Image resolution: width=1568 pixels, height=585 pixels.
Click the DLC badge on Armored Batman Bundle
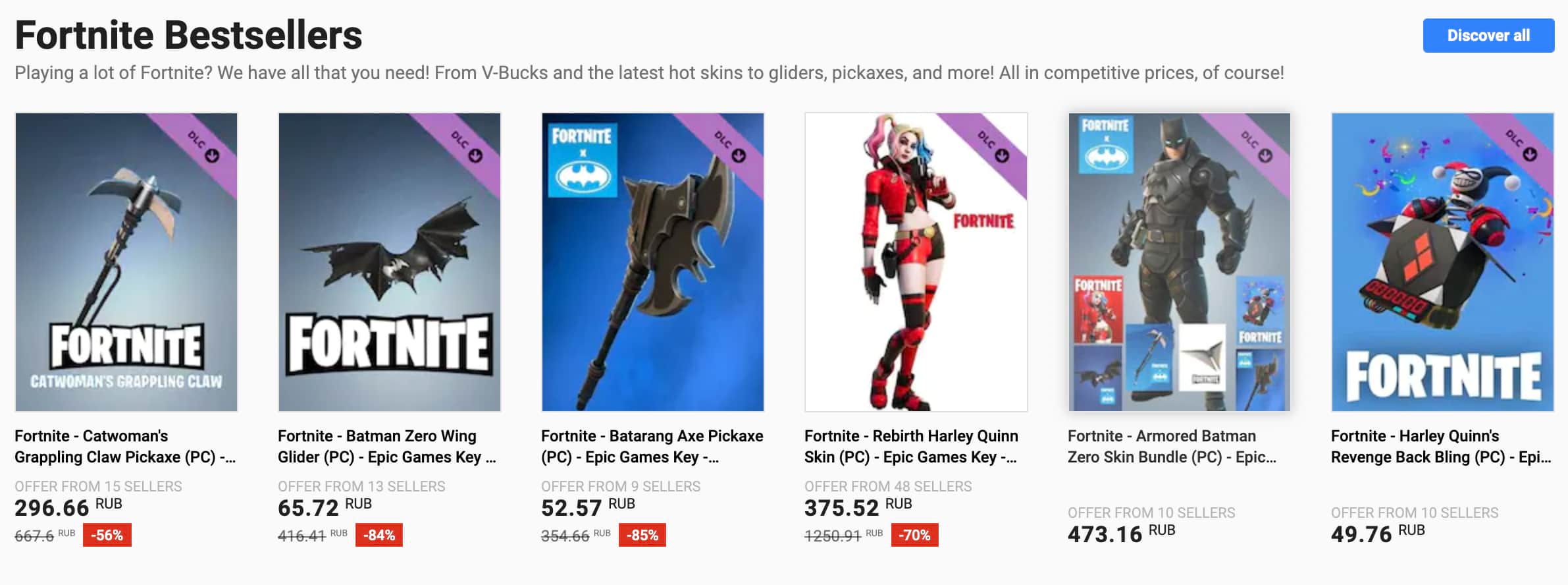(1256, 147)
